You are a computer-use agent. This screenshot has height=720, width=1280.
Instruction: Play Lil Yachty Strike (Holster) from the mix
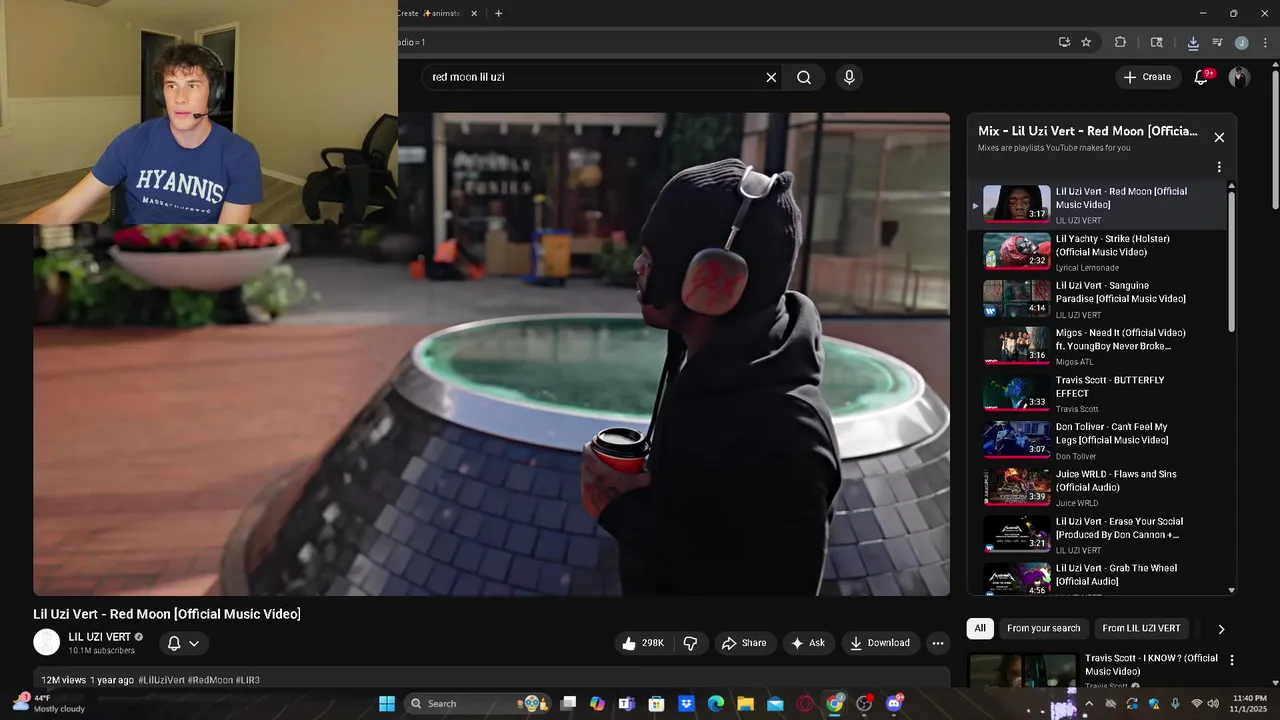1096,252
